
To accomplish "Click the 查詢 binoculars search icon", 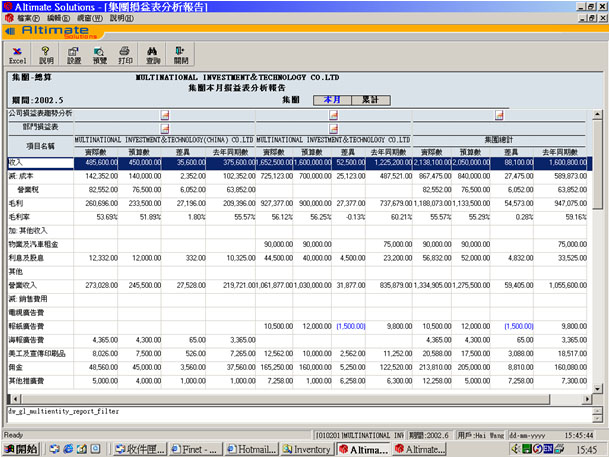I will point(153,55).
